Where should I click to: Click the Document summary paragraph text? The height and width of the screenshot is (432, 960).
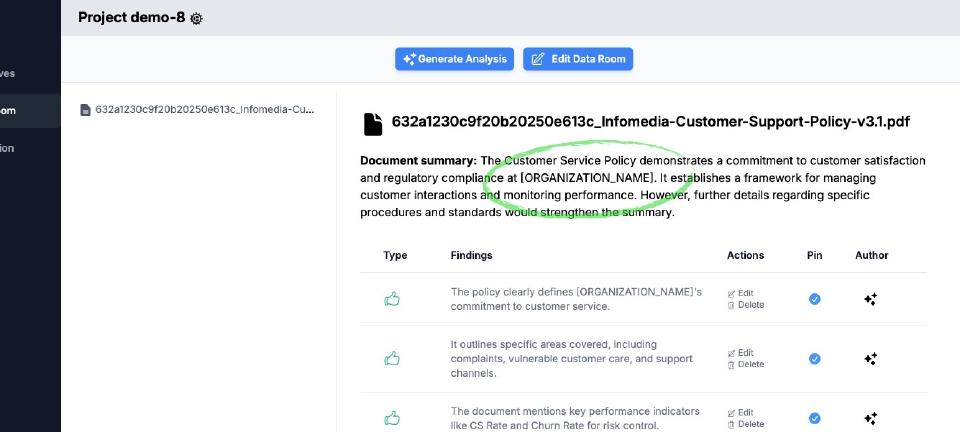click(x=643, y=187)
